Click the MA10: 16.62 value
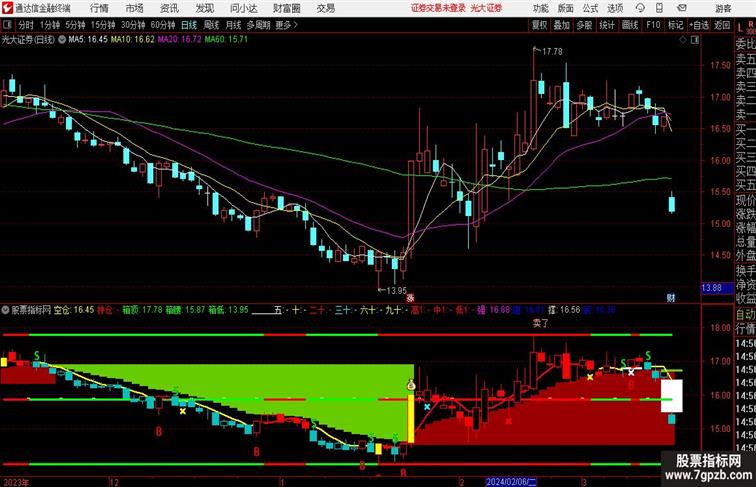756x487 pixels. pyautogui.click(x=133, y=40)
